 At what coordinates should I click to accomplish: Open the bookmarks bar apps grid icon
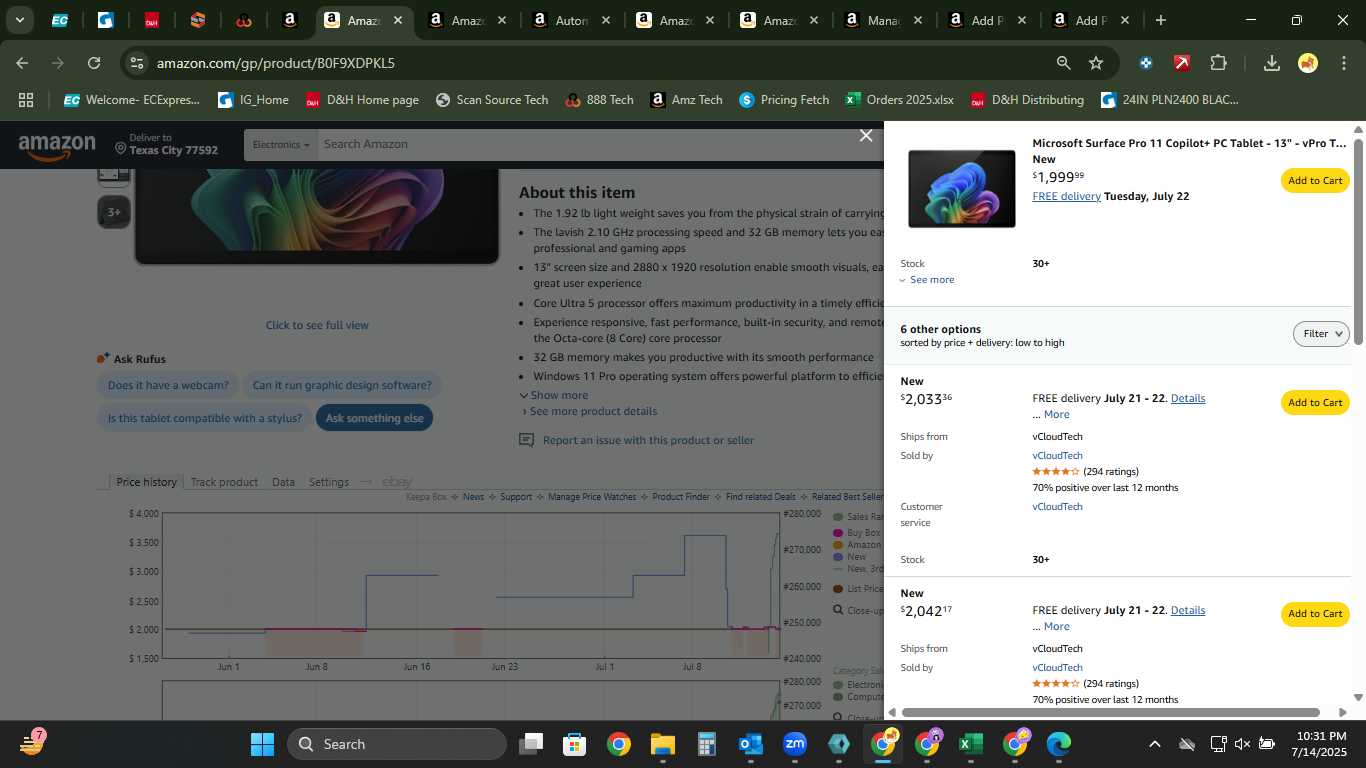click(x=26, y=100)
